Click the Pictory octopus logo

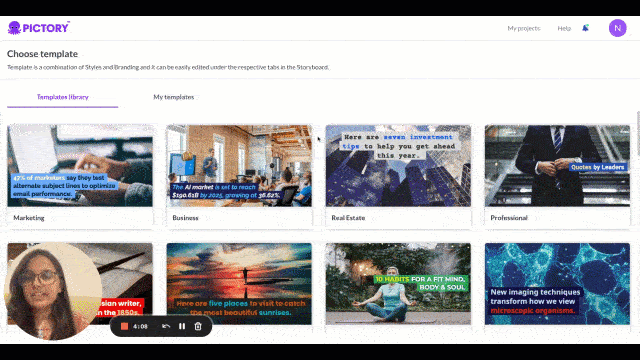38,28
